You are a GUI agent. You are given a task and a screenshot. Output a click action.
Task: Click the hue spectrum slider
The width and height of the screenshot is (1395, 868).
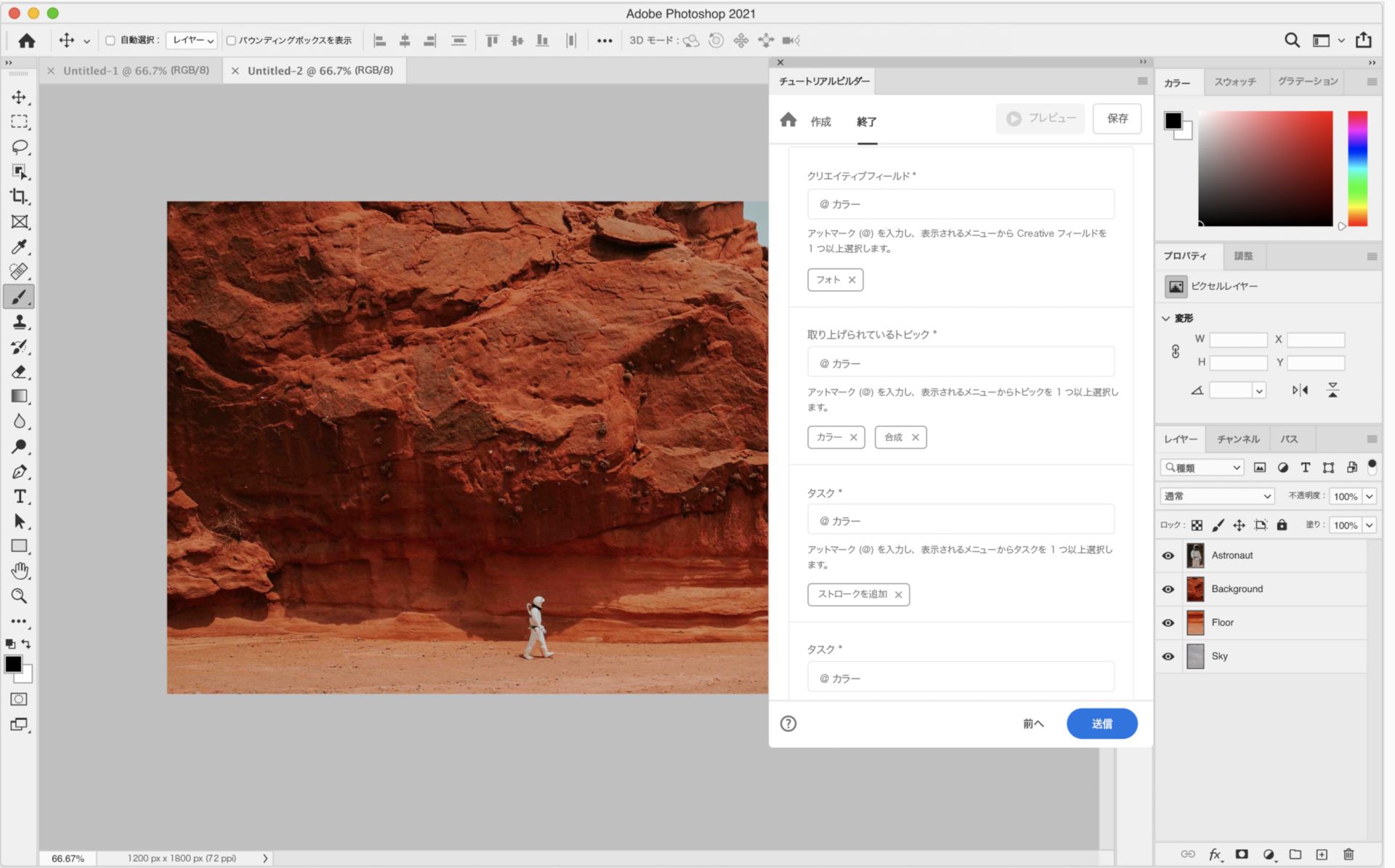[x=1357, y=169]
